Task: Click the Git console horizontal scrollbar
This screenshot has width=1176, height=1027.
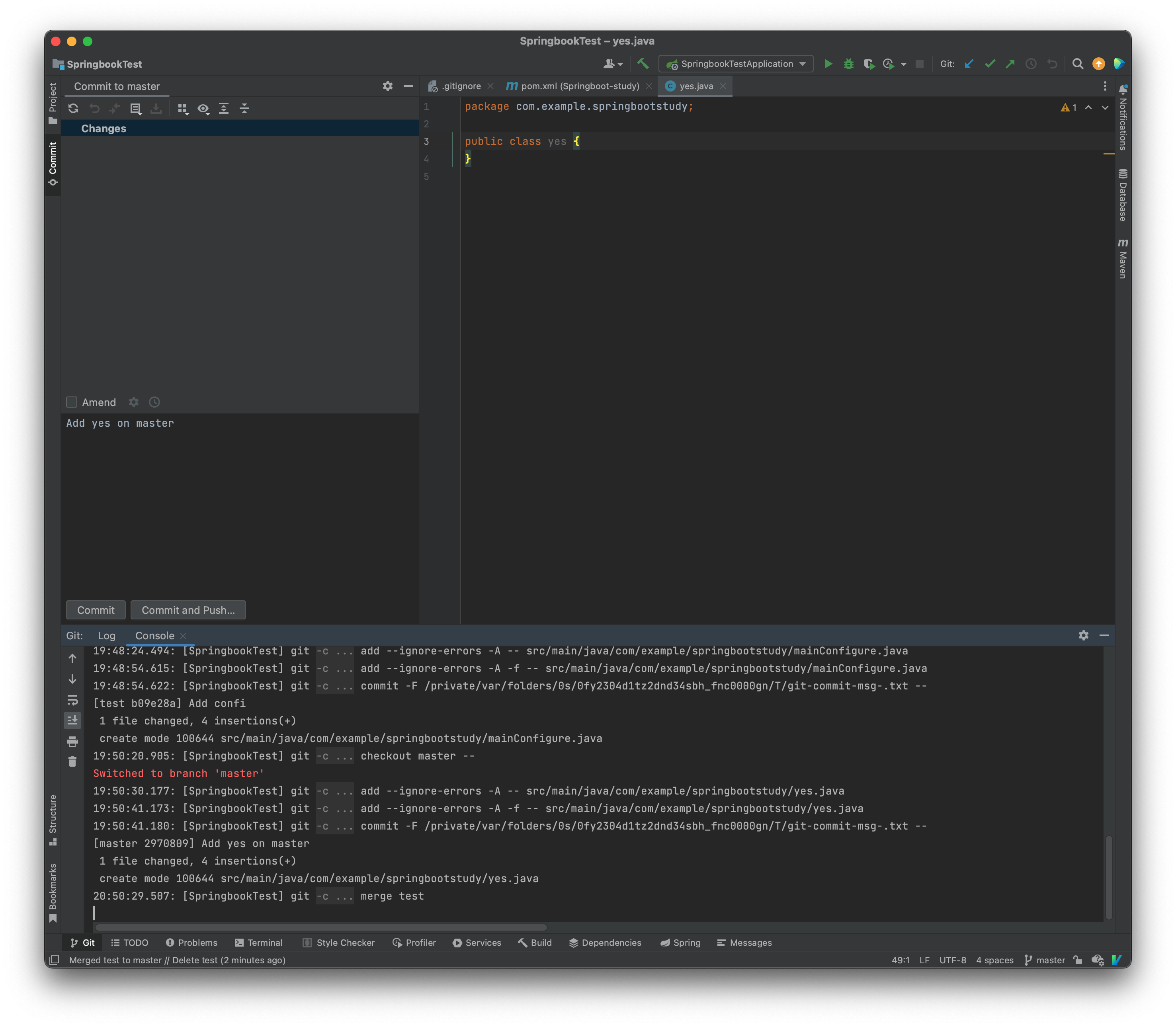Action: click(321, 927)
